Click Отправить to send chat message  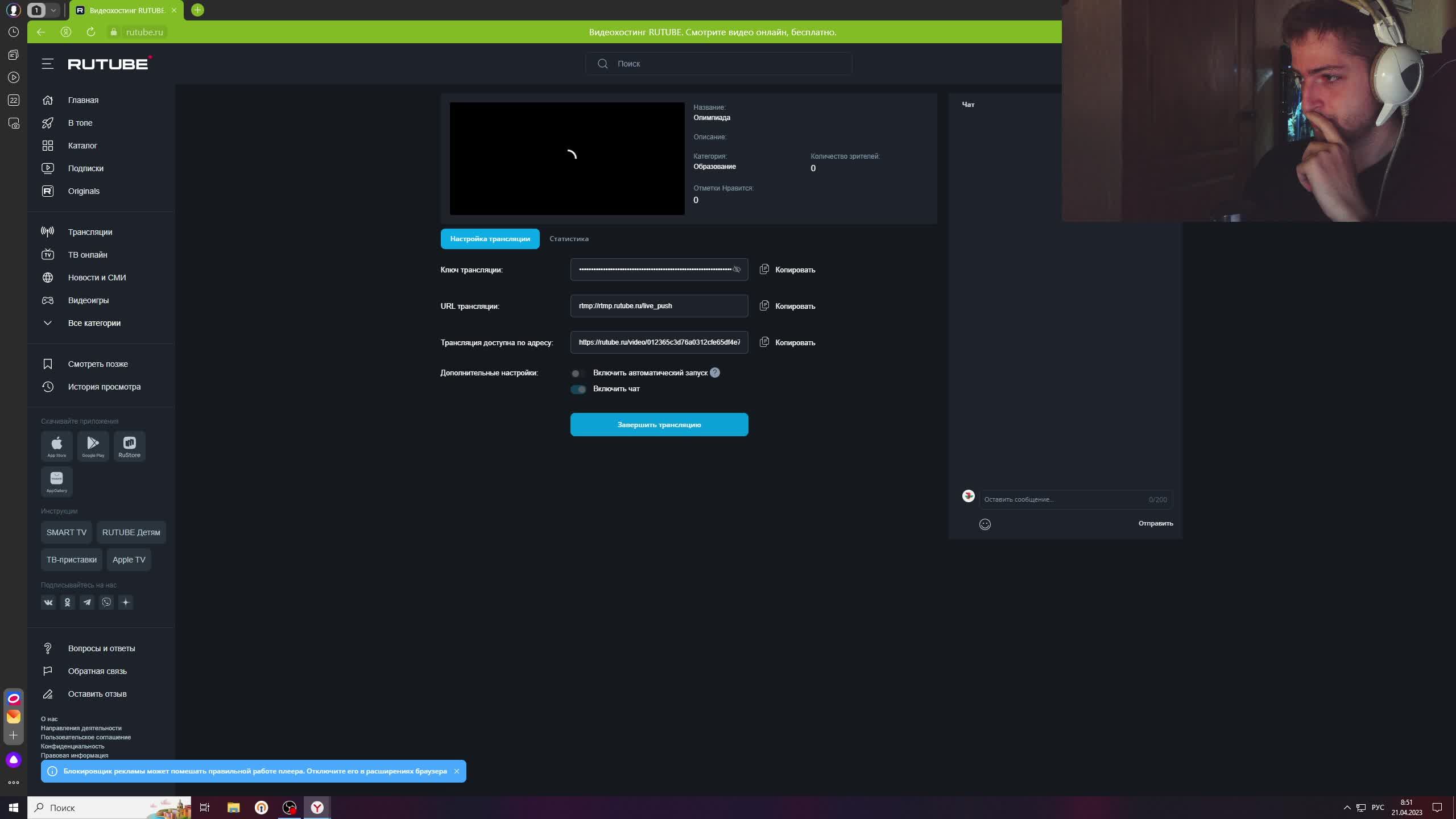click(1155, 523)
